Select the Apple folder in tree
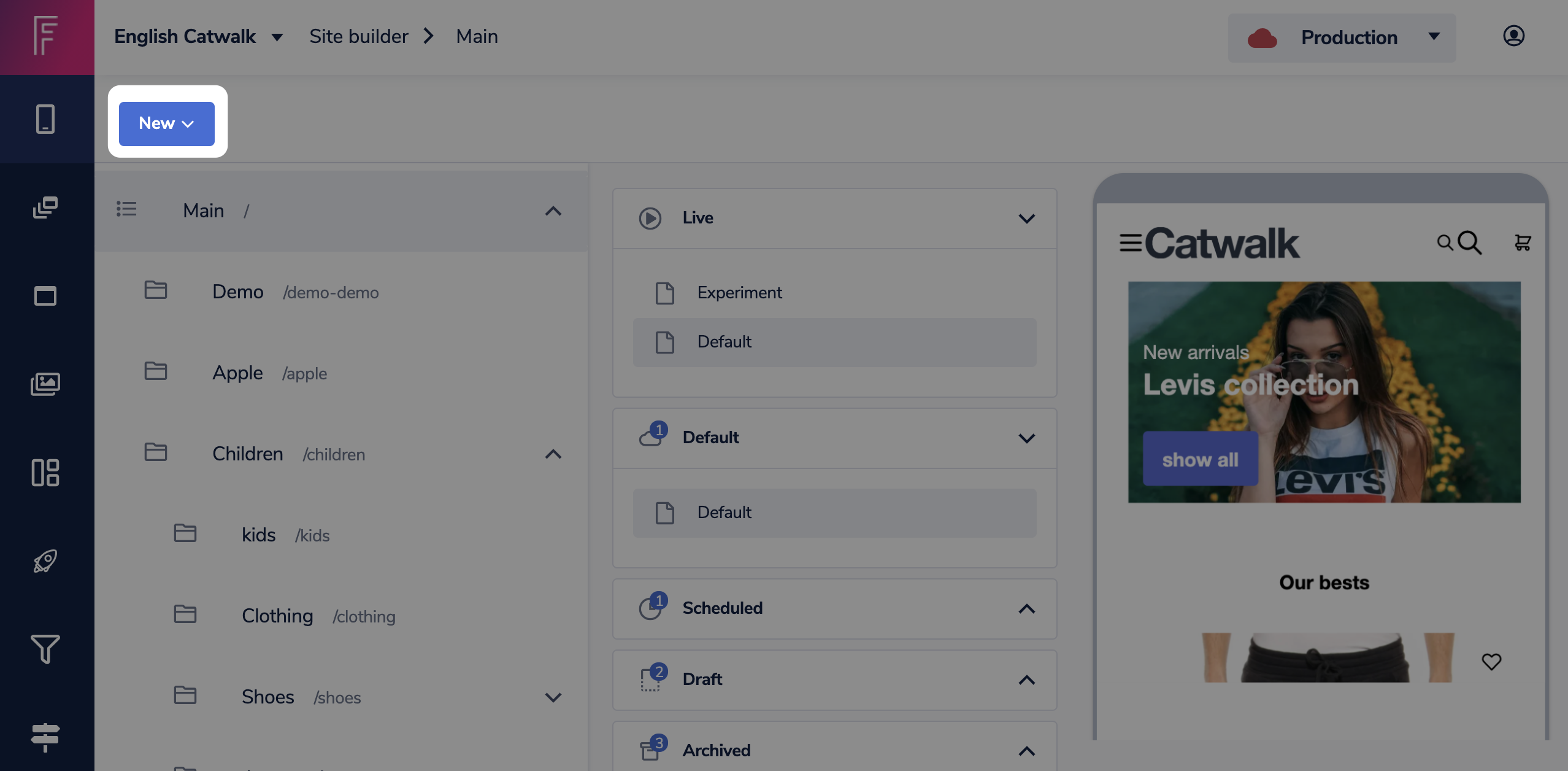Image resolution: width=1568 pixels, height=771 pixels. tap(237, 373)
